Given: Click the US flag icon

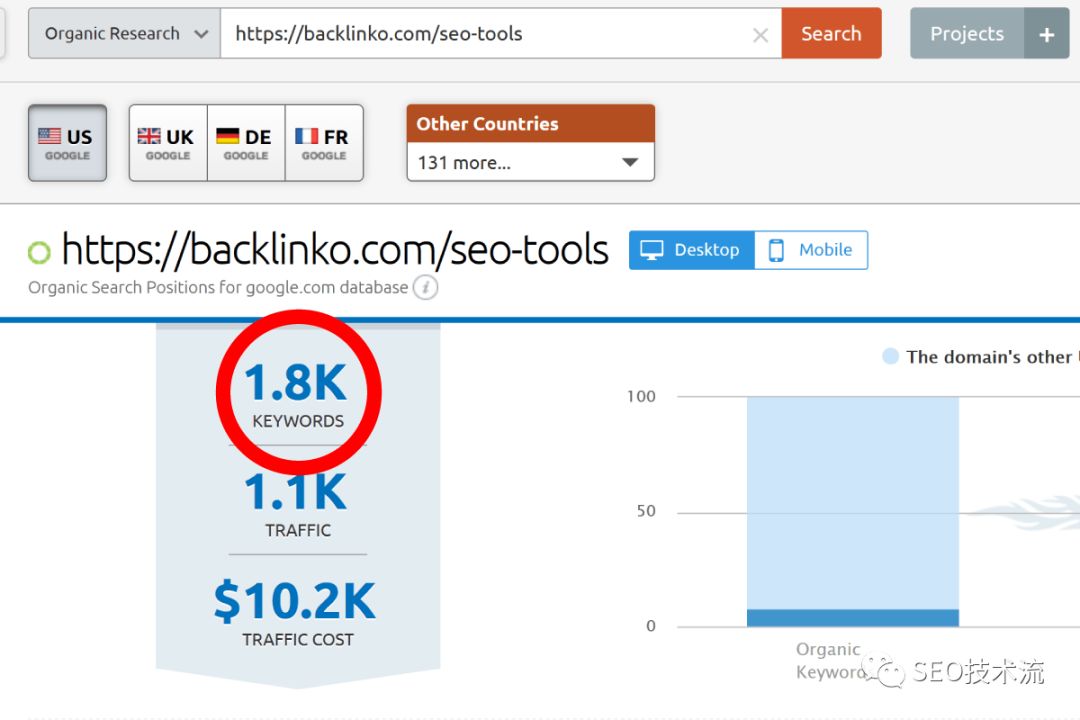Looking at the screenshot, I should click(49, 136).
